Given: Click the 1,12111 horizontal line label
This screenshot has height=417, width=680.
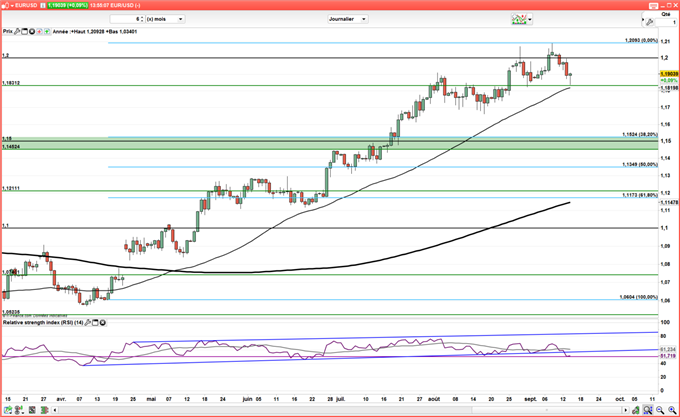Looking at the screenshot, I should click(11, 189).
